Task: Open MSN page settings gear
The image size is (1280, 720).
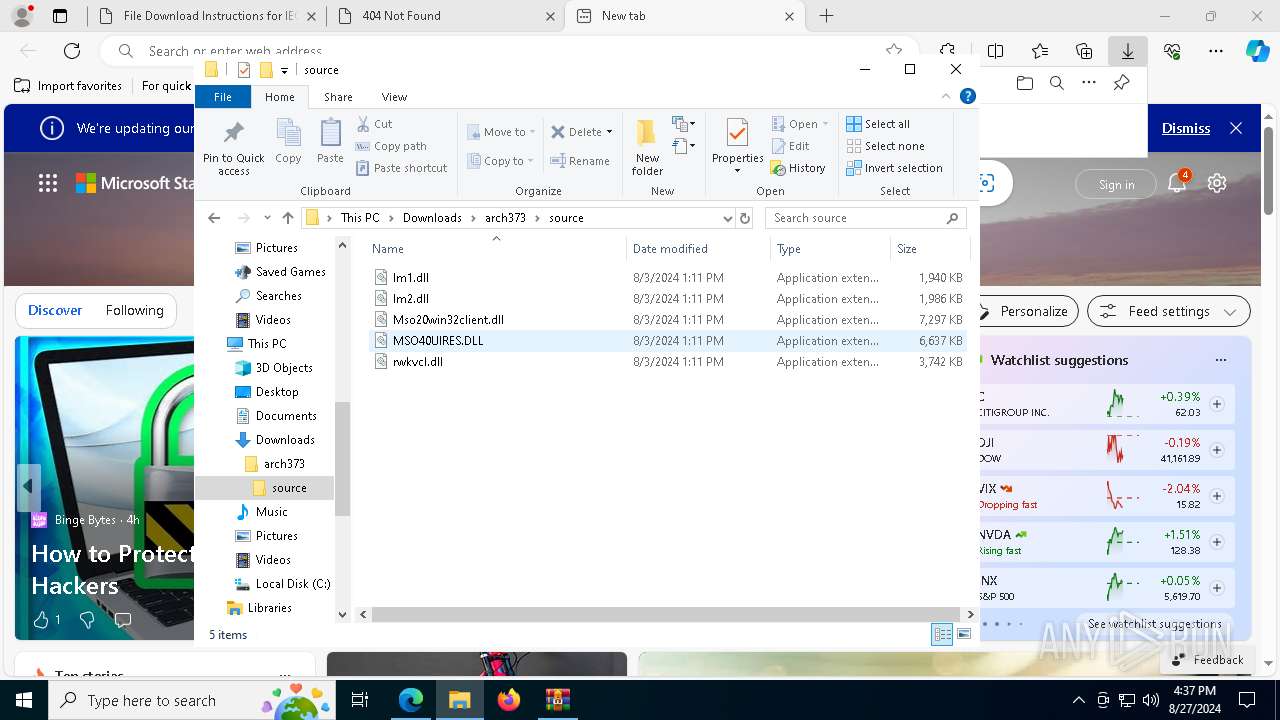Action: pyautogui.click(x=1217, y=183)
